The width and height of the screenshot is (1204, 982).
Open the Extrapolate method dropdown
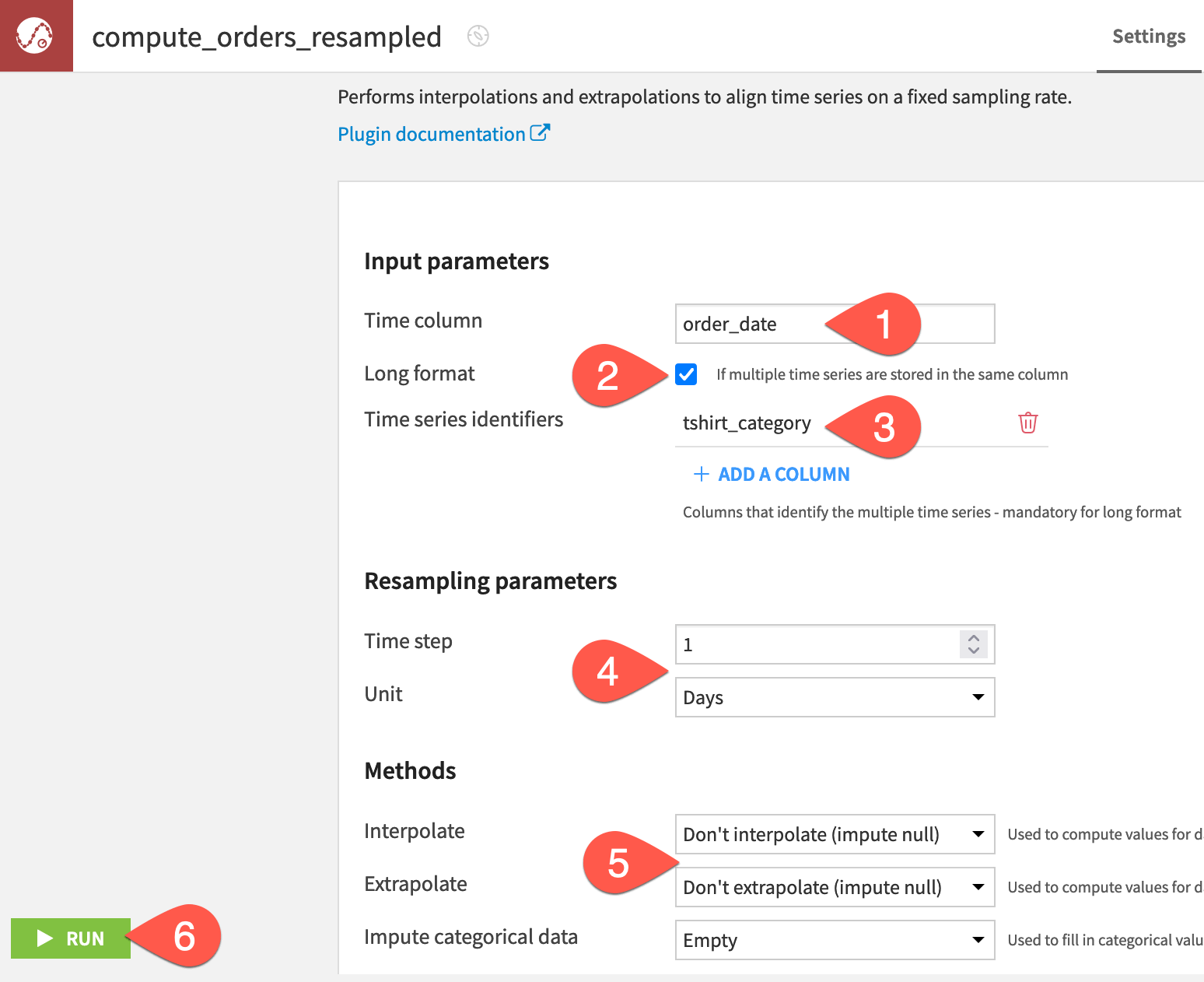click(835, 887)
